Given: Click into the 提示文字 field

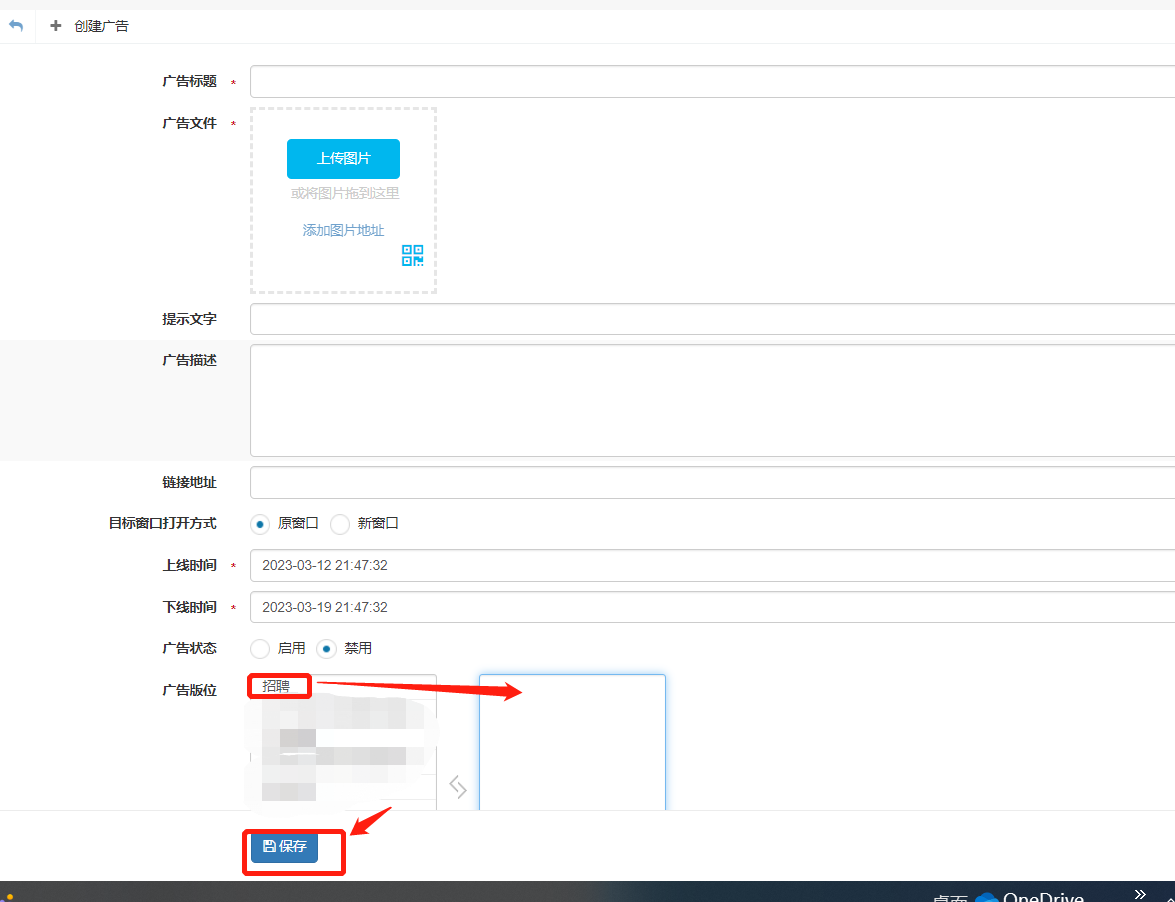Looking at the screenshot, I should [712, 319].
